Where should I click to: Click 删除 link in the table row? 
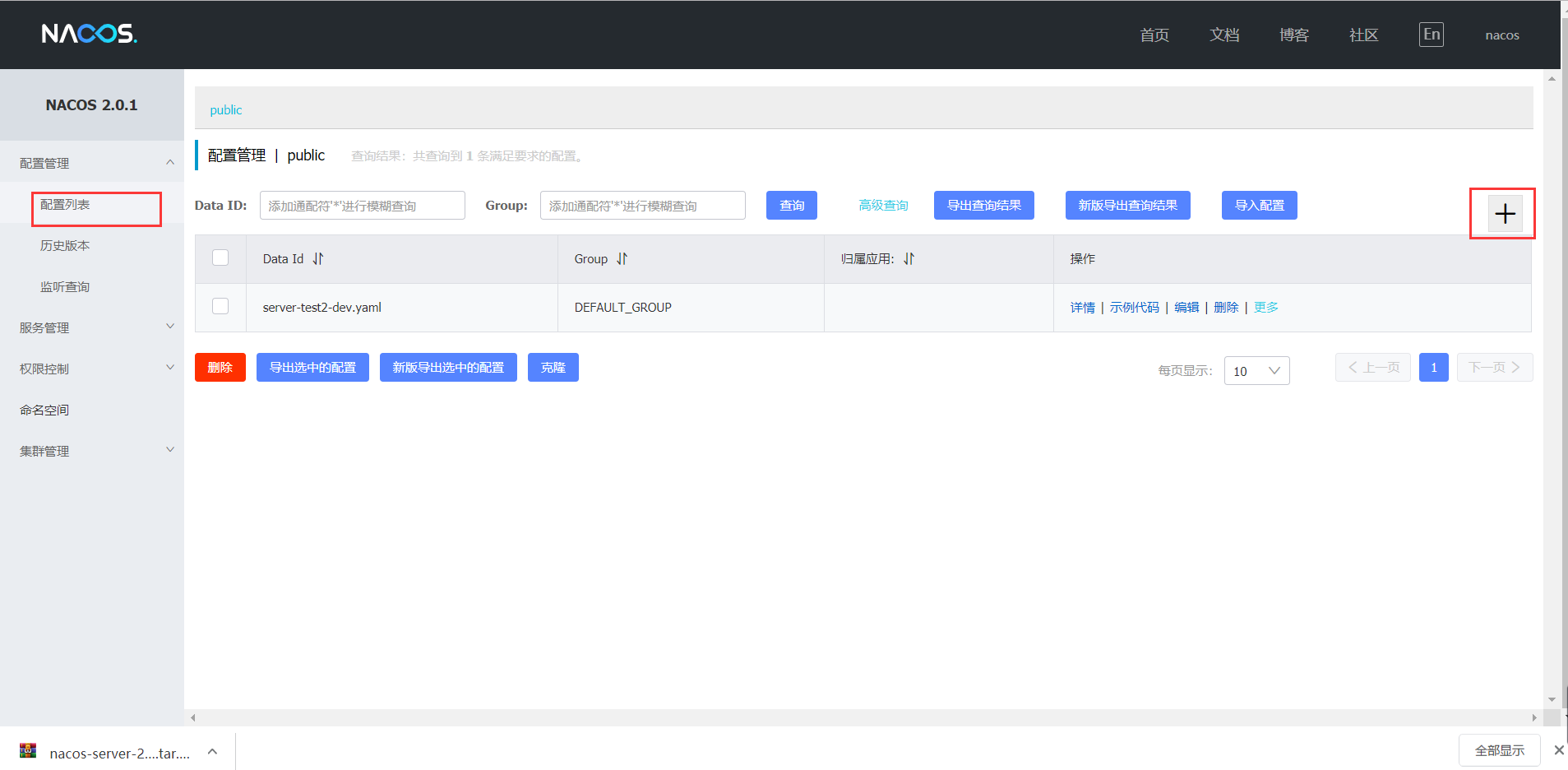click(1226, 307)
